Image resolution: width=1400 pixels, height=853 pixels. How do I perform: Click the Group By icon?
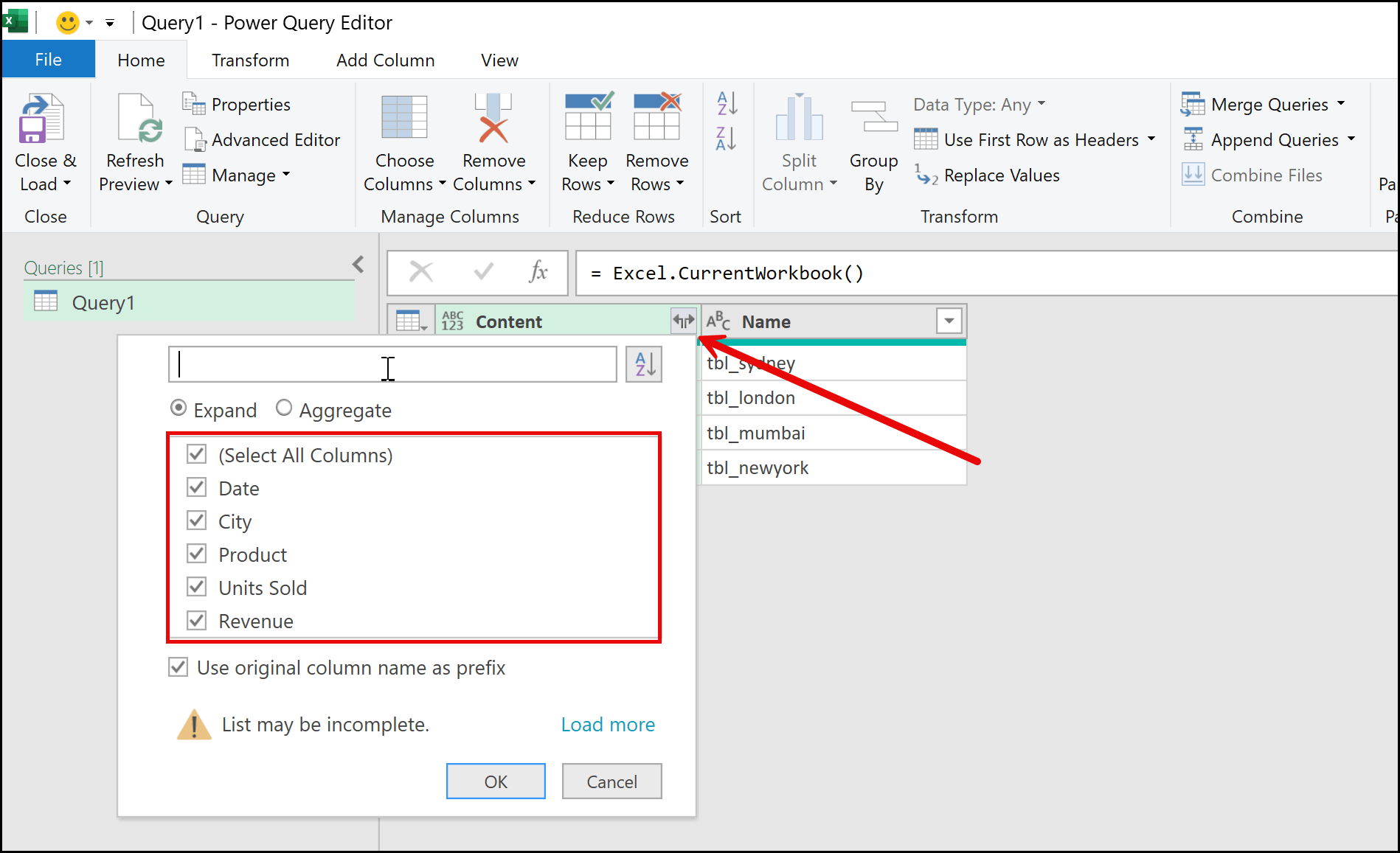873,118
